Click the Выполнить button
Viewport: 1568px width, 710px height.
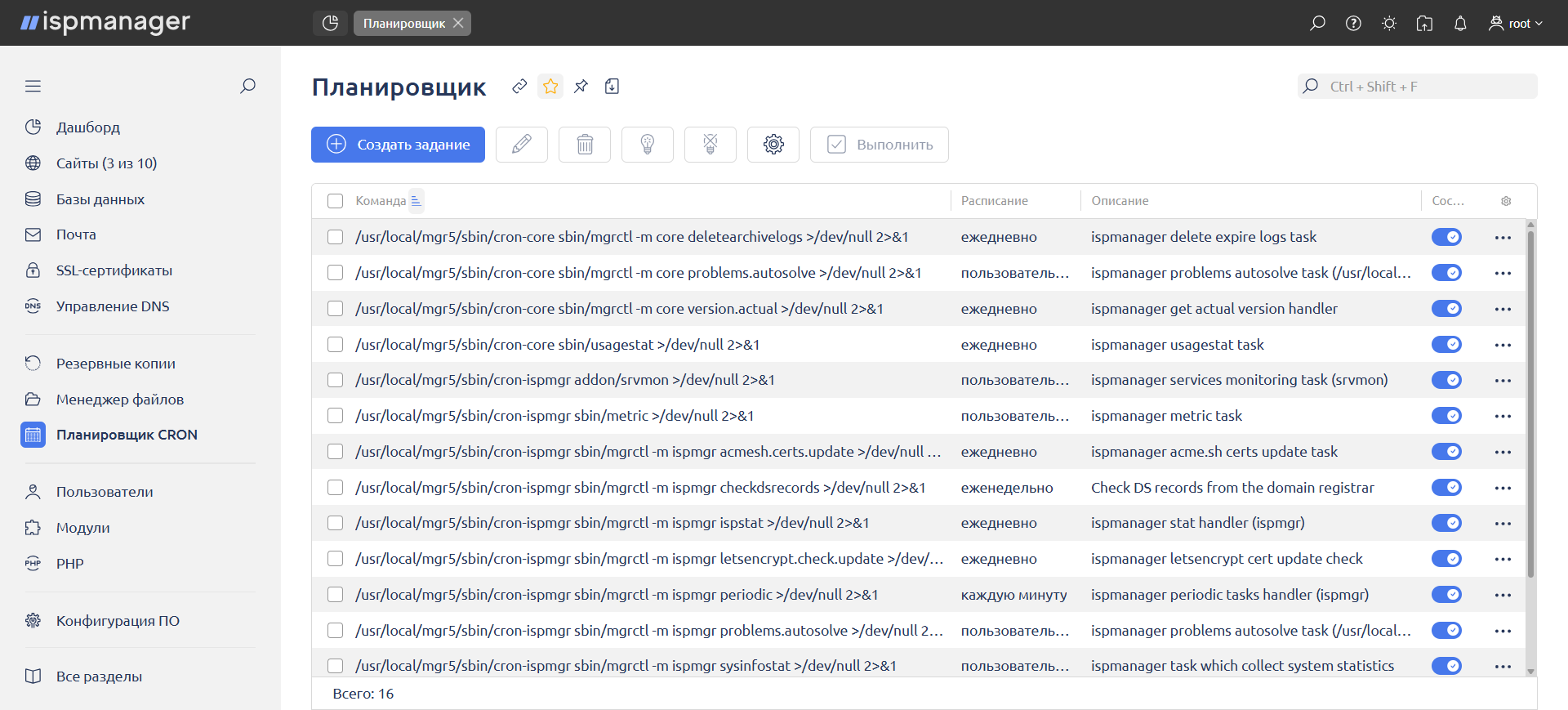[x=879, y=145]
